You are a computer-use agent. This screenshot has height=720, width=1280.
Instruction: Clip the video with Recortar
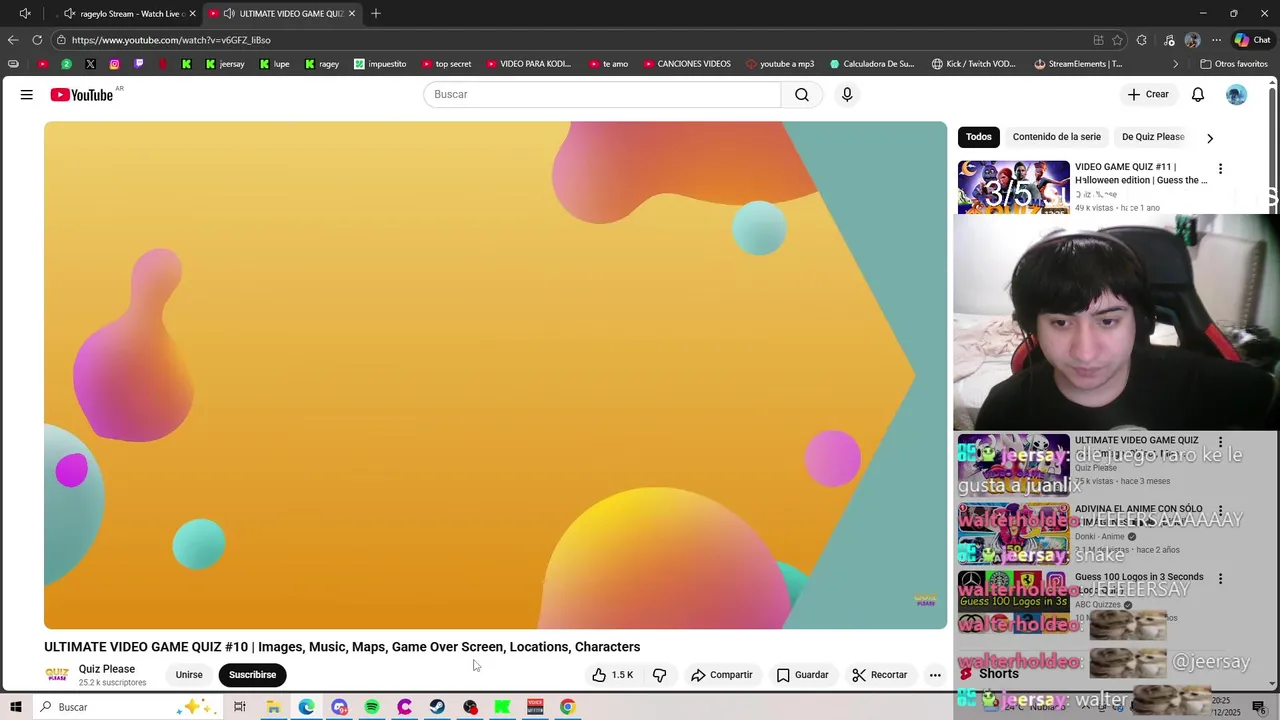coord(880,675)
